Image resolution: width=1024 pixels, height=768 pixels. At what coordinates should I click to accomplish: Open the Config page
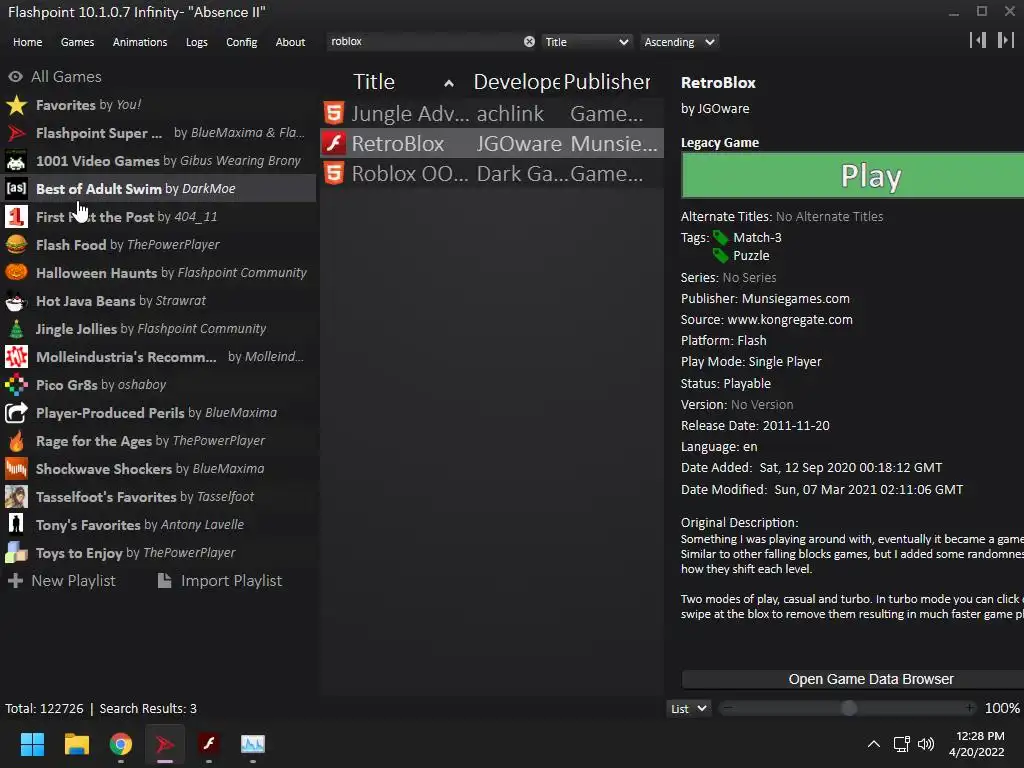point(242,42)
